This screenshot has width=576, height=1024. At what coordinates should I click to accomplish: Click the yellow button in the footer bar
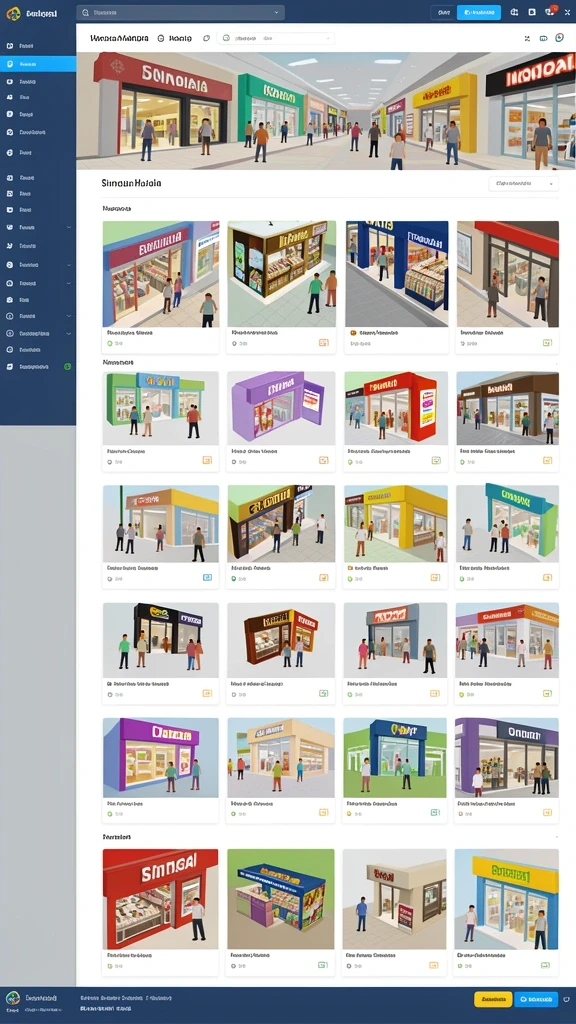pyautogui.click(x=493, y=999)
